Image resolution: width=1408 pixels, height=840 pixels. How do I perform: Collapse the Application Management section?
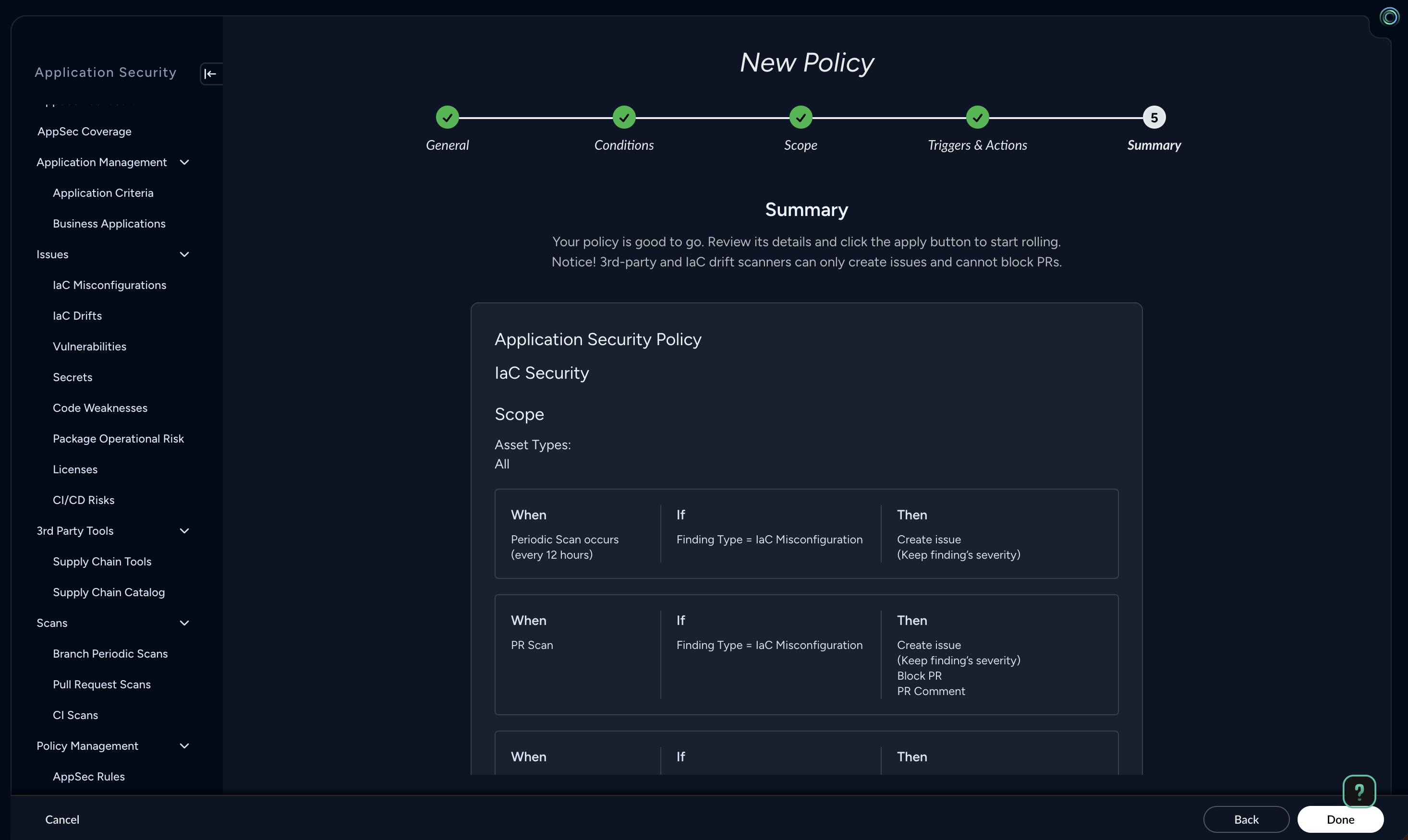(x=184, y=162)
